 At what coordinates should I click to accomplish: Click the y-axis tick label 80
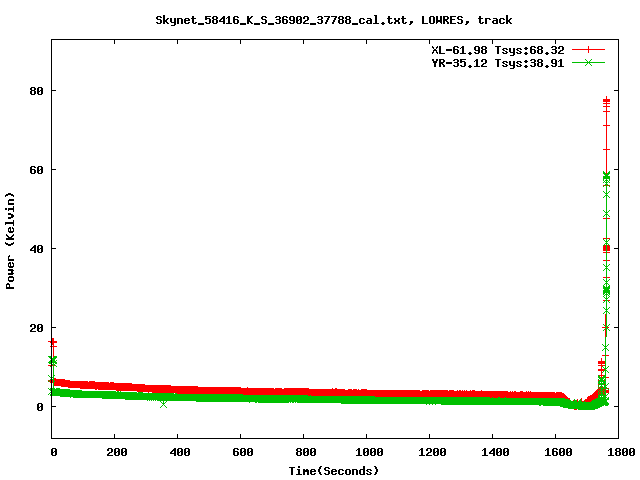click(x=36, y=91)
